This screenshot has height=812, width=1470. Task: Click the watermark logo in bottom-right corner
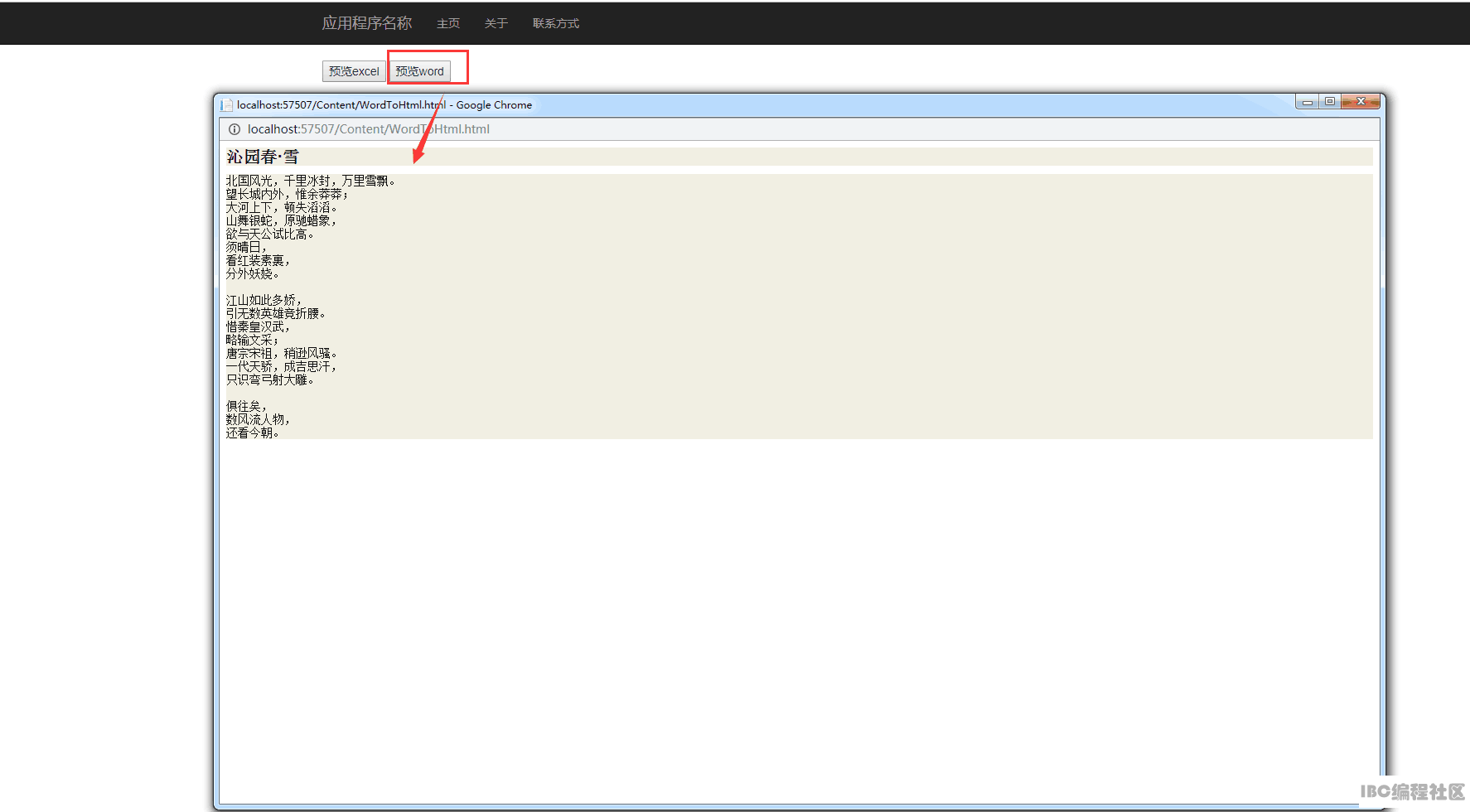(x=1412, y=792)
